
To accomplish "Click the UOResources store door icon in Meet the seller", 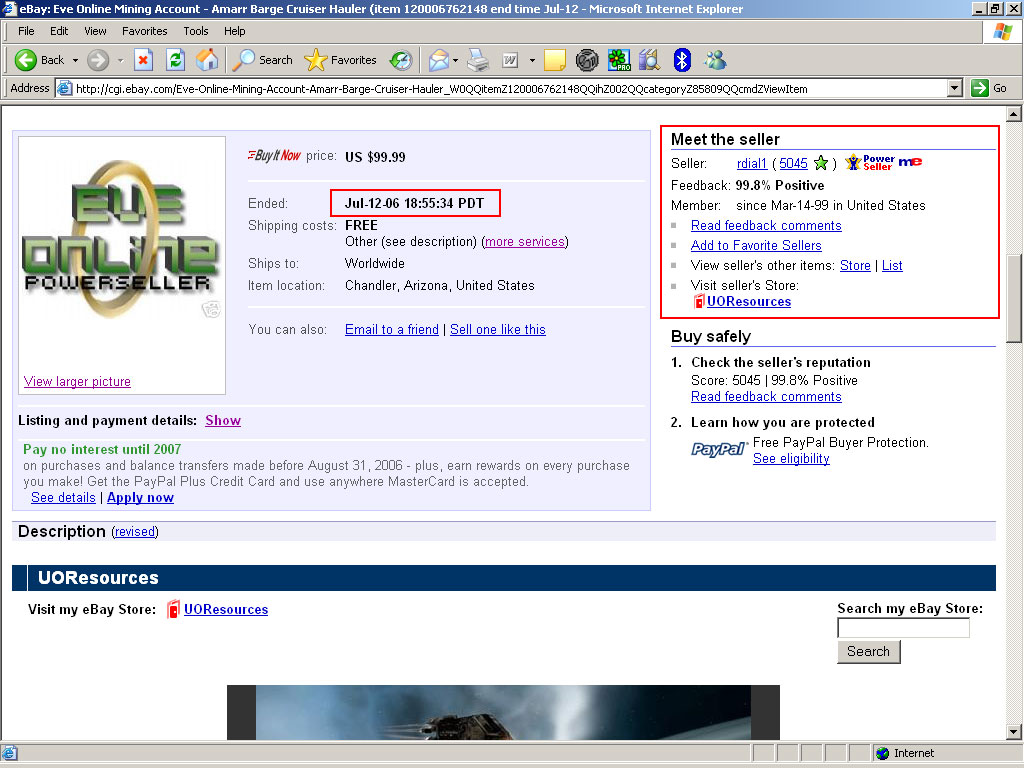I will tap(699, 301).
